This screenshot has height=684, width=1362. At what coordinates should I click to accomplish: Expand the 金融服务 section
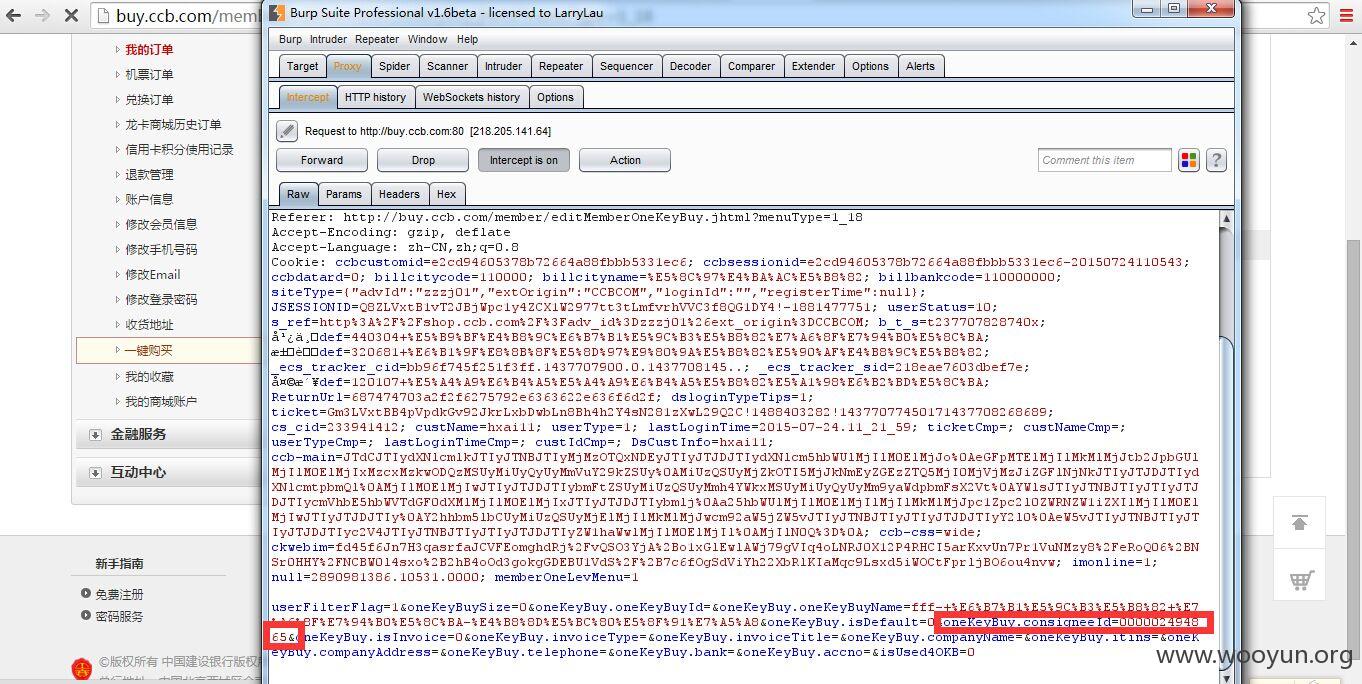pos(138,434)
